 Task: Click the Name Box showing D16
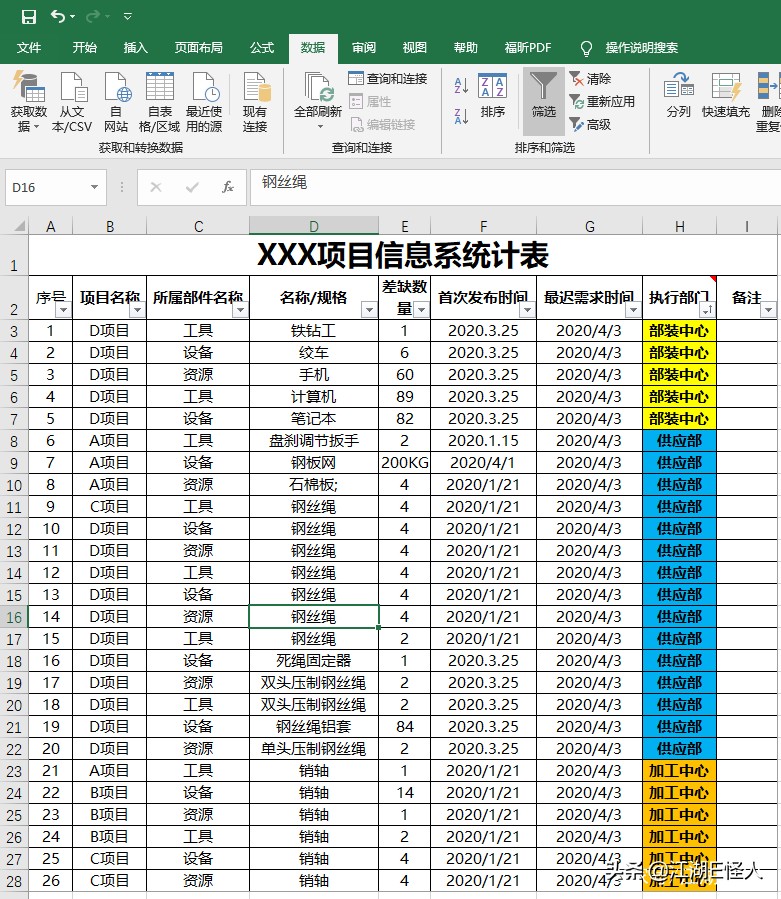pos(48,187)
